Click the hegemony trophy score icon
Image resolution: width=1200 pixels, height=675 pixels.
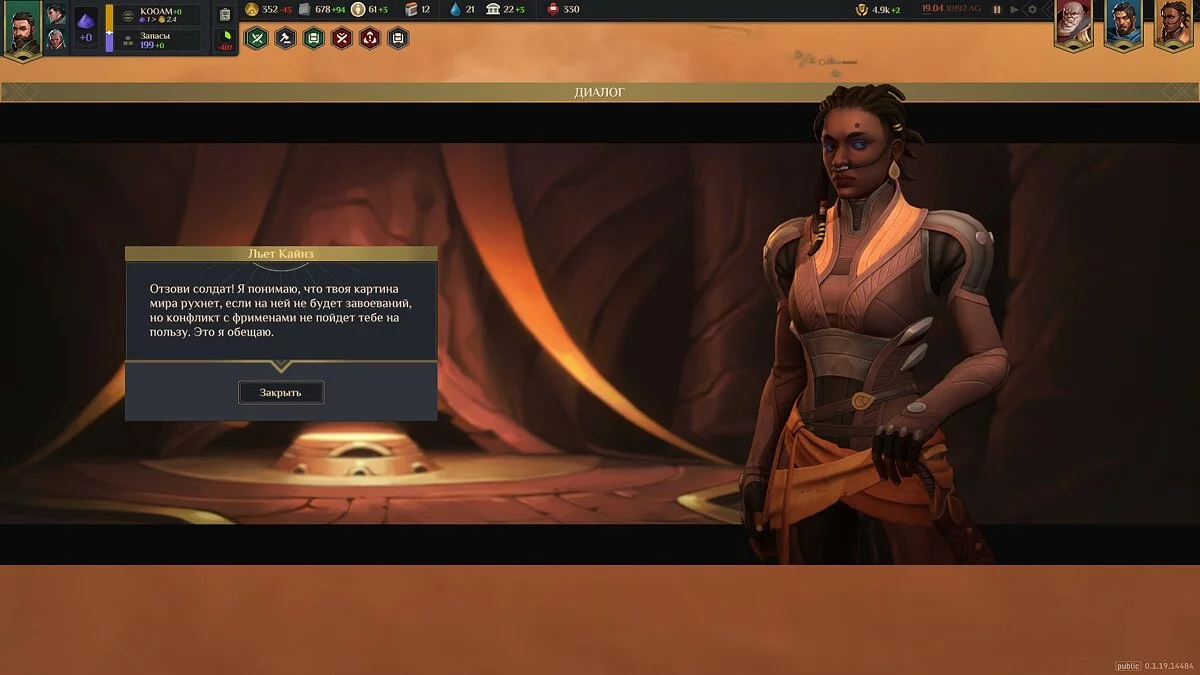(861, 10)
